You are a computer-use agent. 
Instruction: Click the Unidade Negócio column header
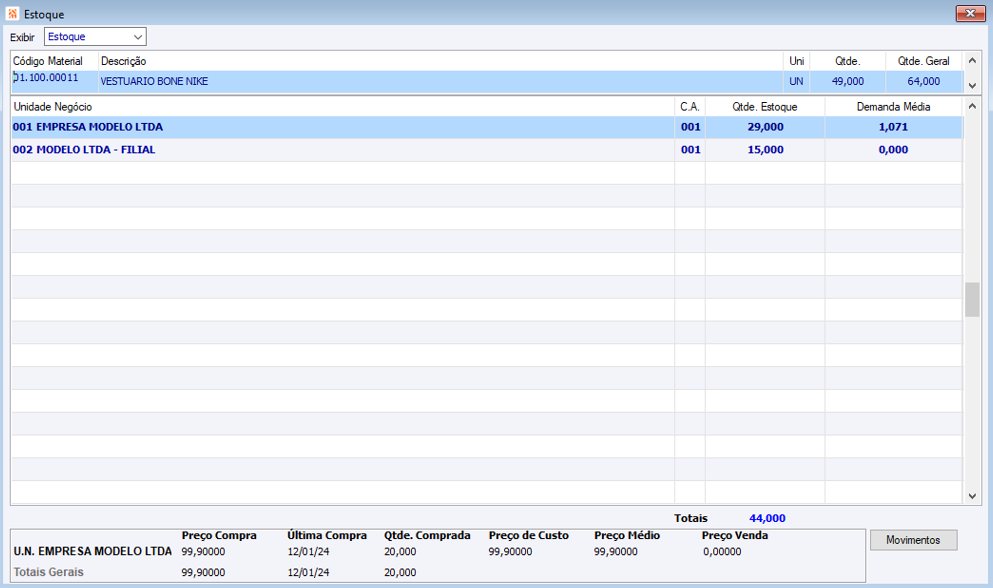[53, 106]
